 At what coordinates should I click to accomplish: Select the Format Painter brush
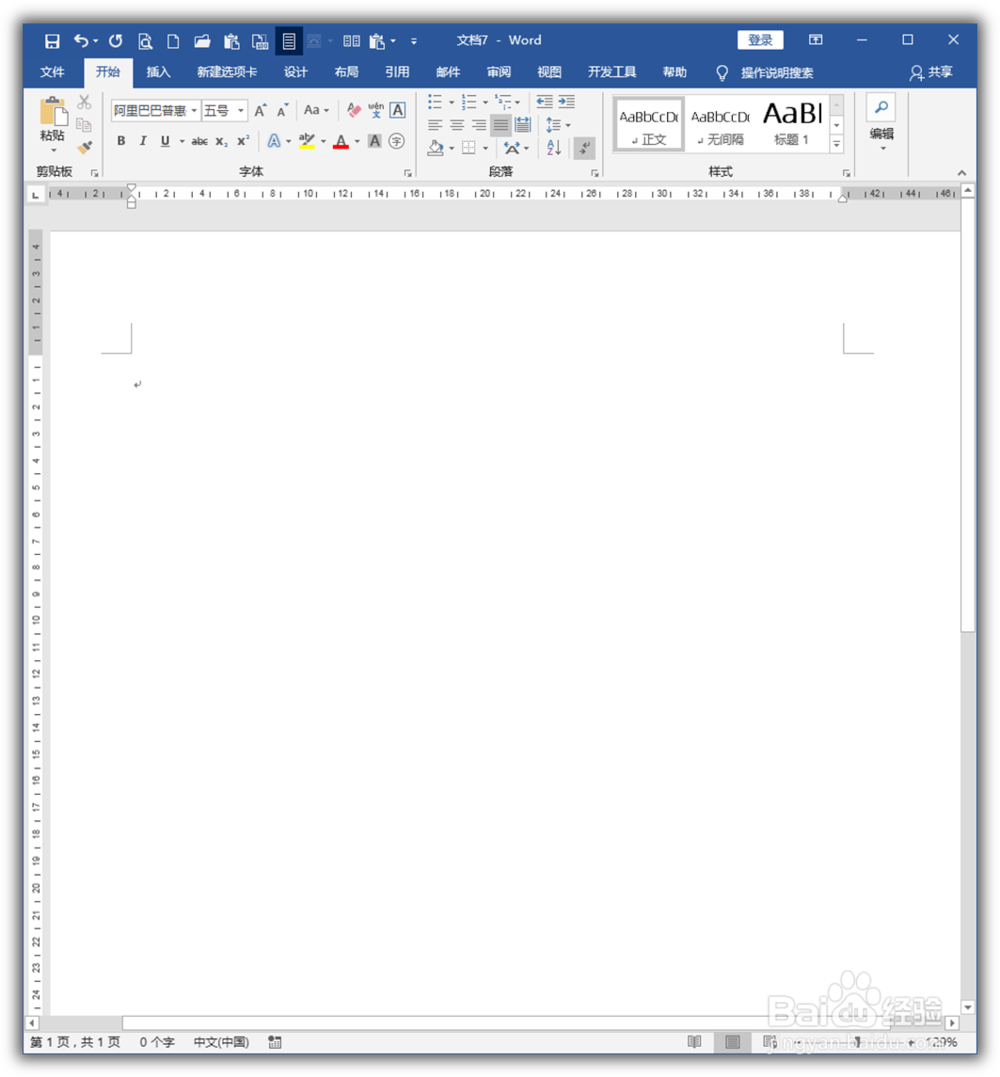coord(84,147)
